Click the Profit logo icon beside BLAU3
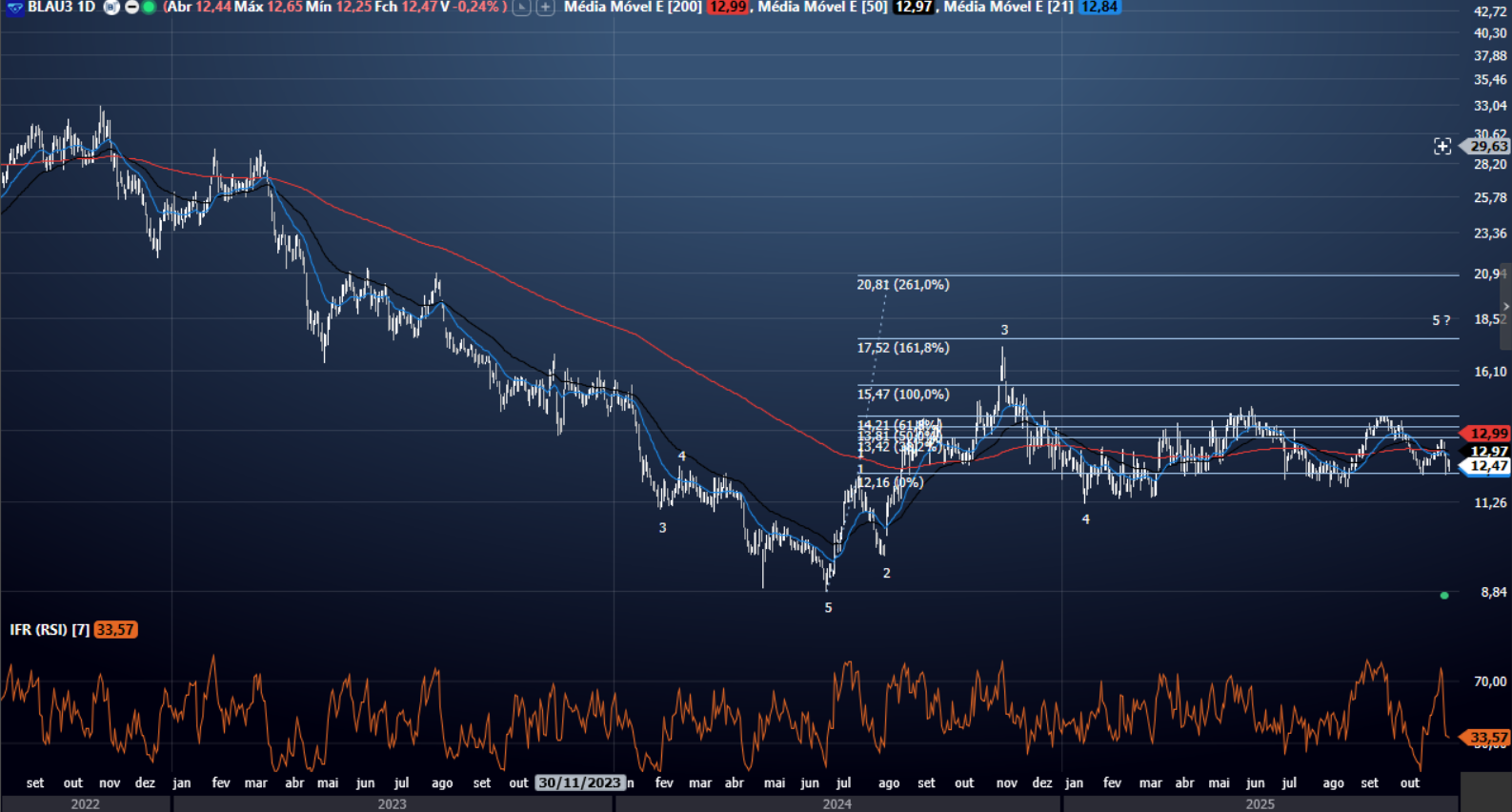This screenshot has width=1512, height=812. coord(14,7)
